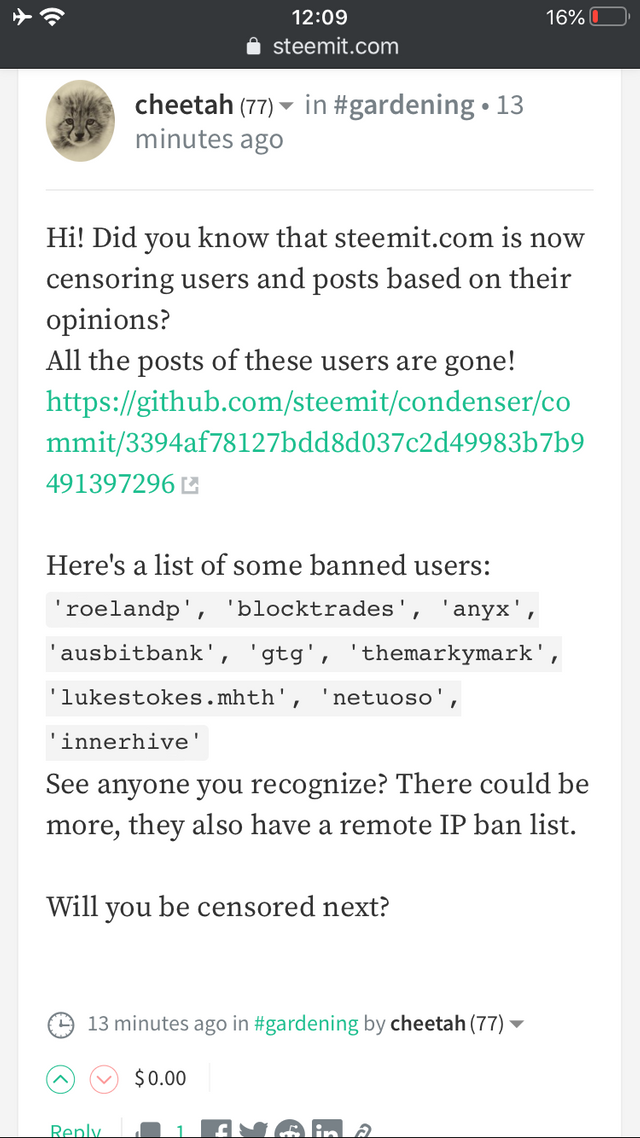The width and height of the screenshot is (640, 1138).
Task: Tap the clock timestamp icon
Action: 61,1025
